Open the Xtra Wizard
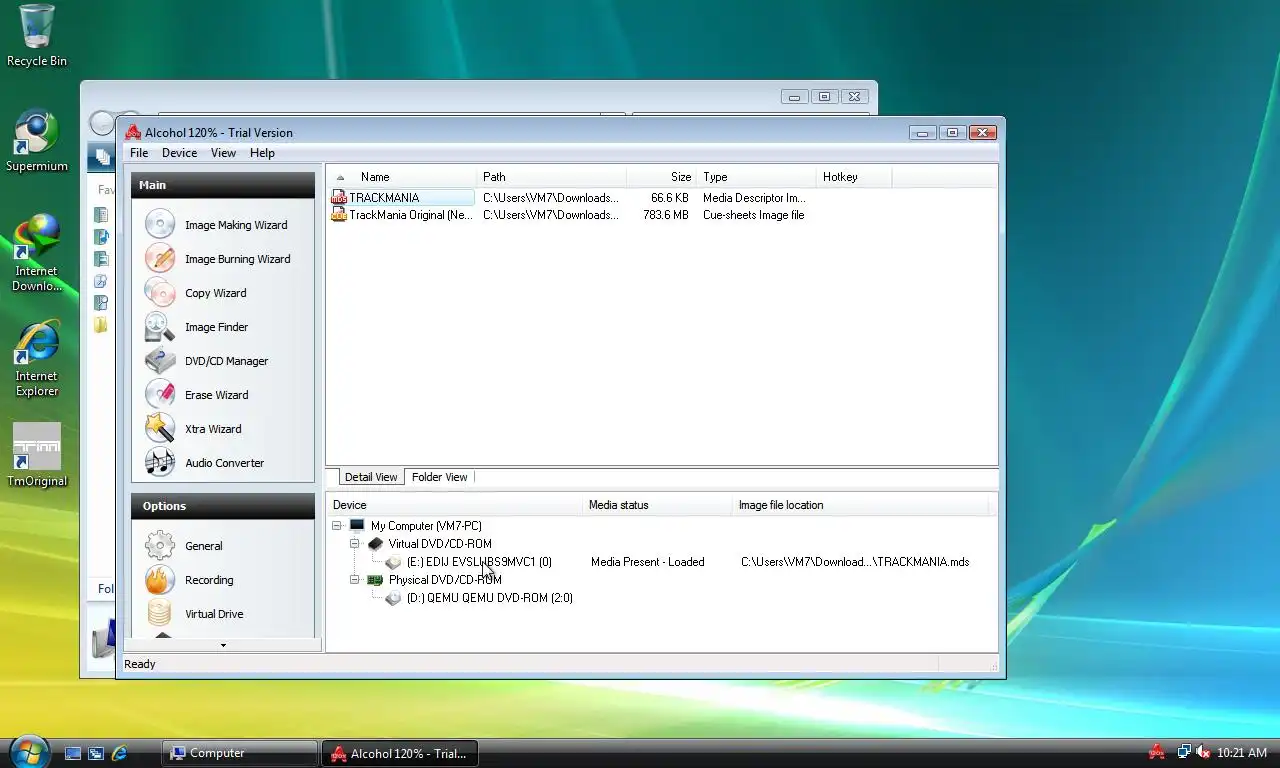Viewport: 1280px width, 768px height. (195, 429)
